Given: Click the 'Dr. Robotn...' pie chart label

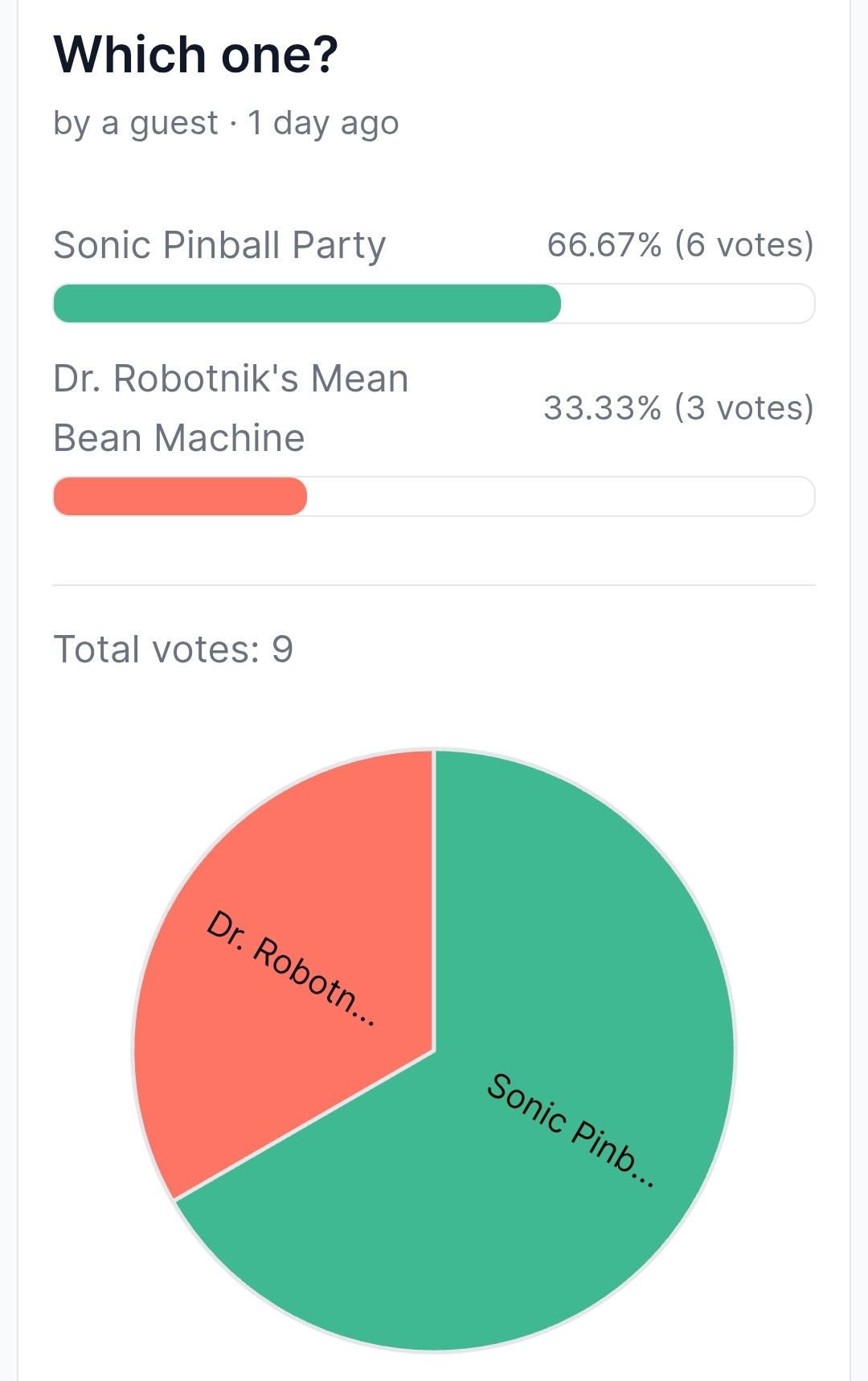Looking at the screenshot, I should pyautogui.click(x=291, y=969).
